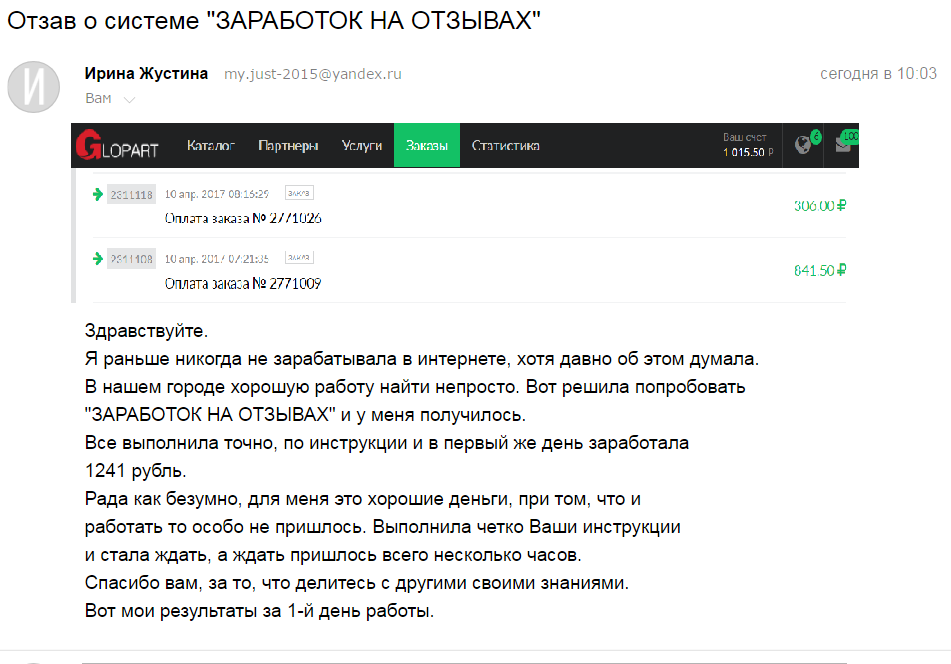Select the Заказы tab
The height and width of the screenshot is (664, 951).
(x=427, y=146)
